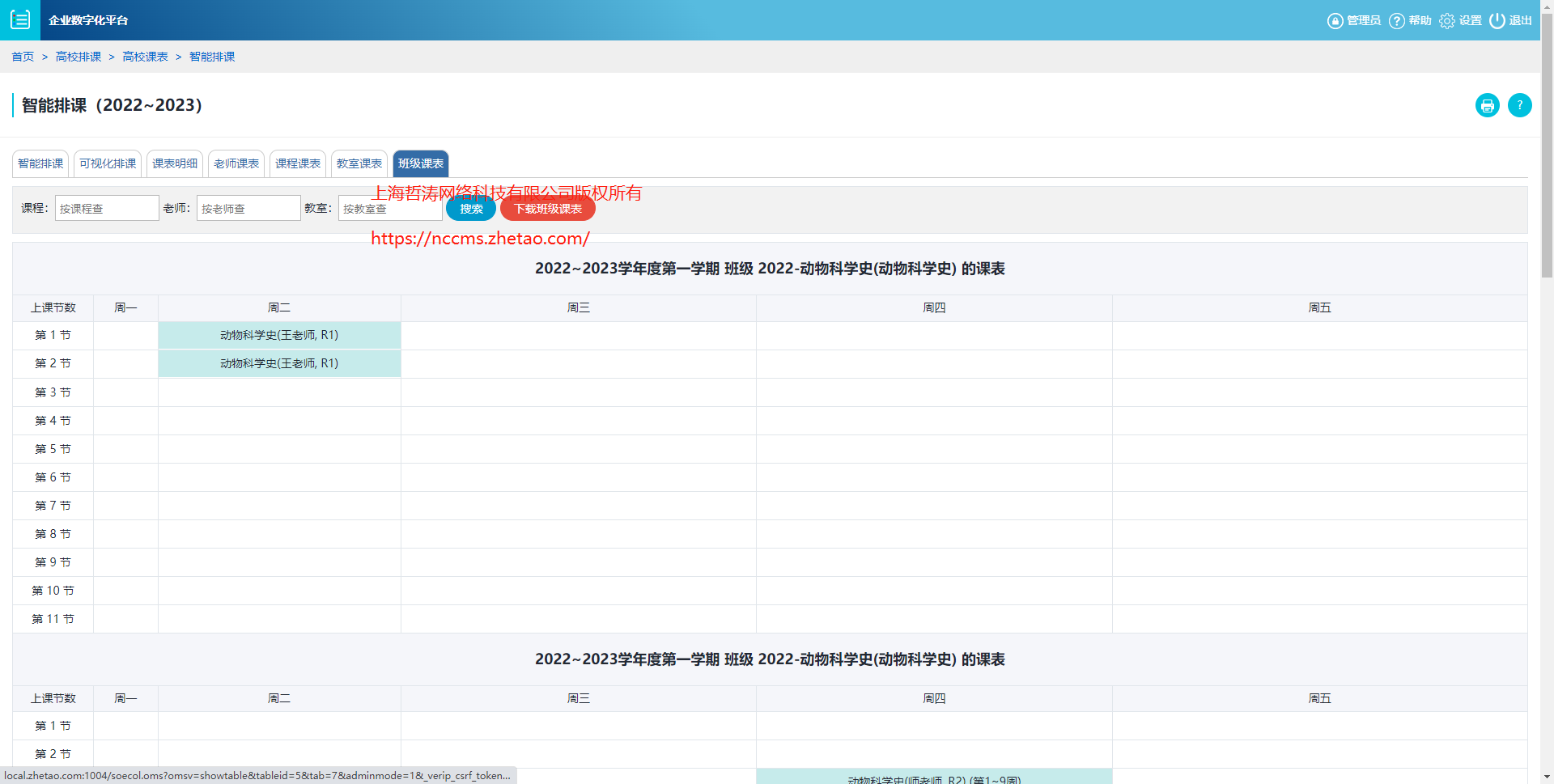Image resolution: width=1554 pixels, height=784 pixels.
Task: Focus the 按老师查 teacher input field
Action: click(248, 208)
